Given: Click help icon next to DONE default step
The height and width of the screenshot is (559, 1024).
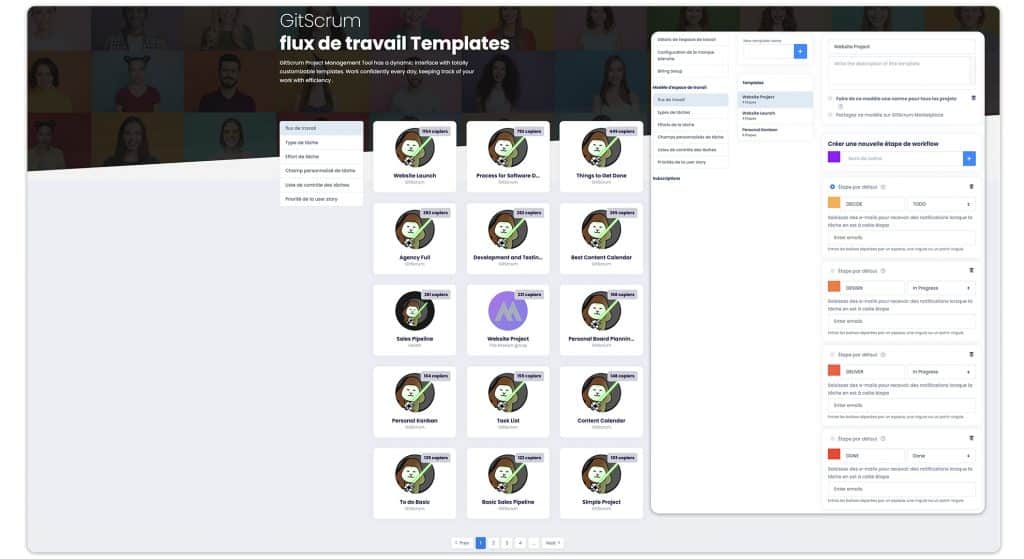Looking at the screenshot, I should [x=883, y=439].
